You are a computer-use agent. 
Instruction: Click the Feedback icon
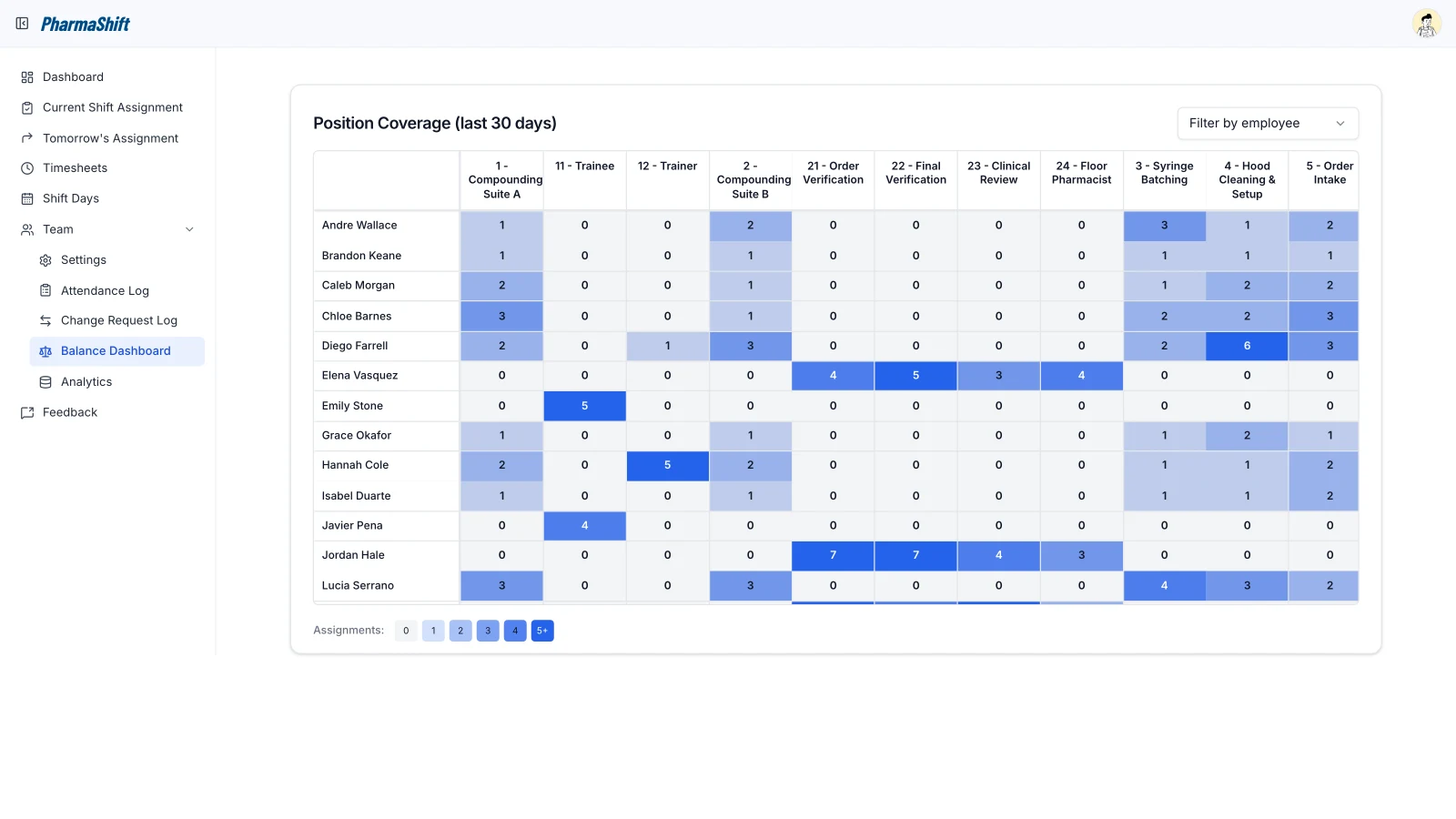point(27,412)
